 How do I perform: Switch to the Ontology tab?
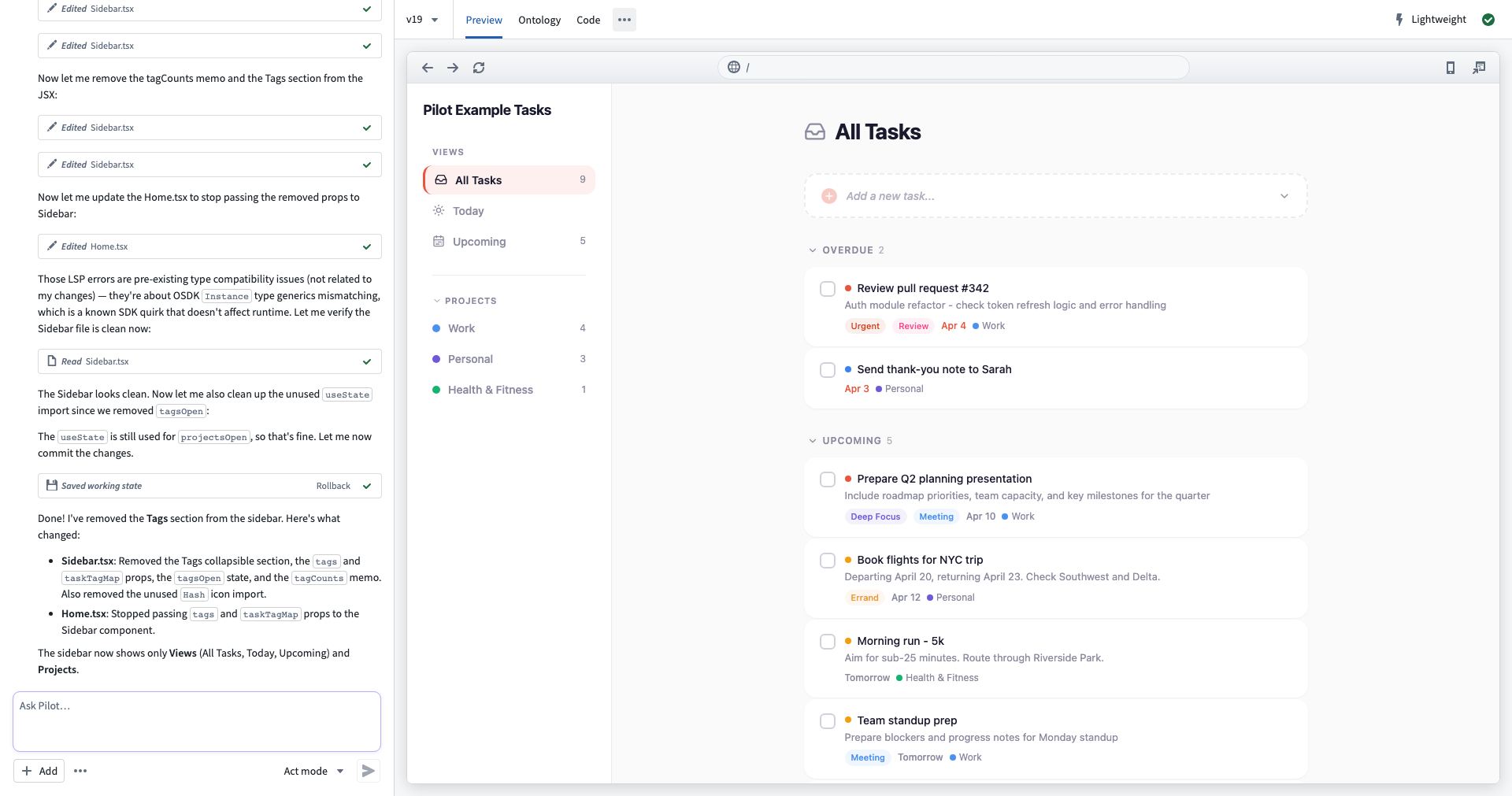click(539, 19)
